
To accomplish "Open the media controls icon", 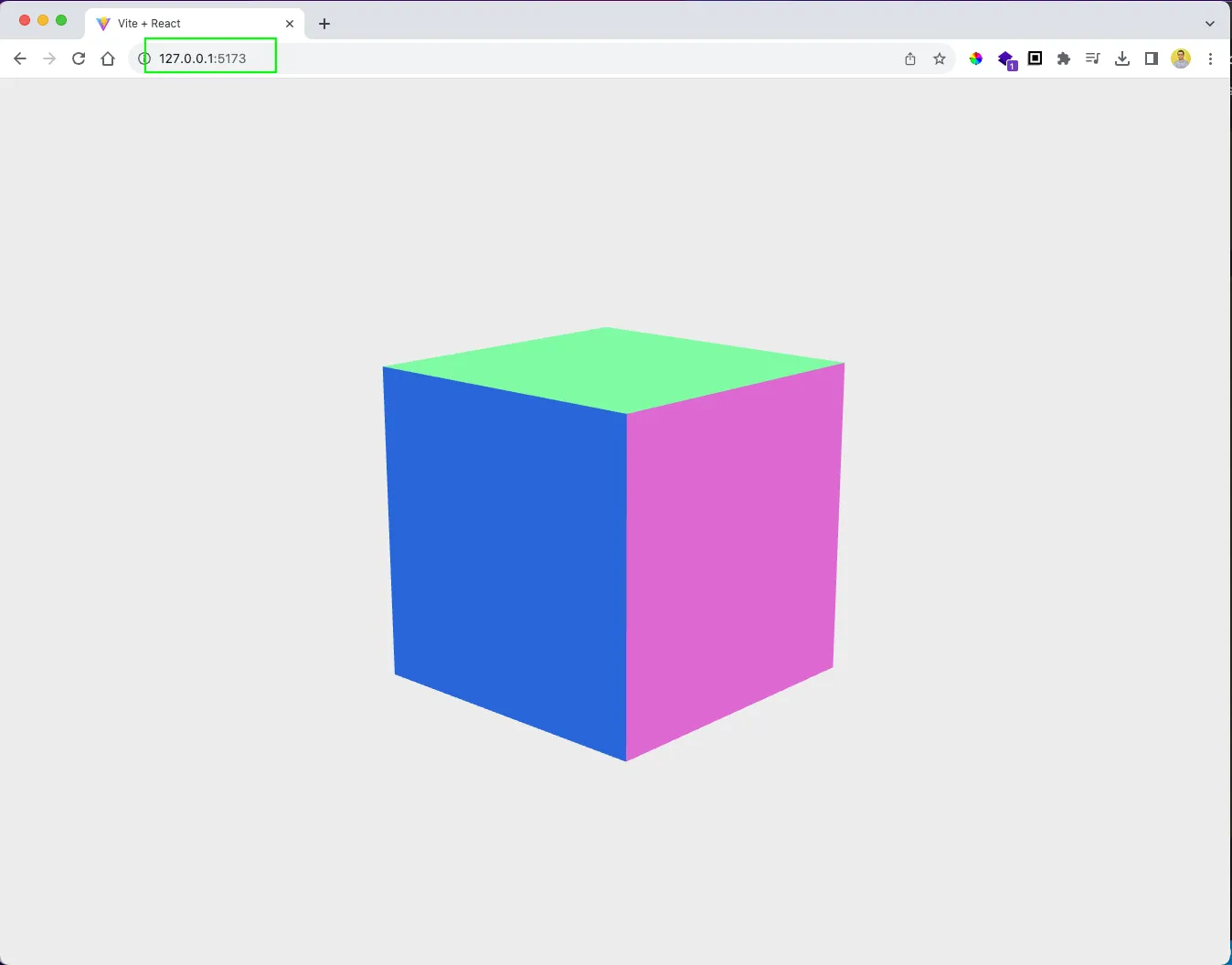I will click(x=1093, y=58).
